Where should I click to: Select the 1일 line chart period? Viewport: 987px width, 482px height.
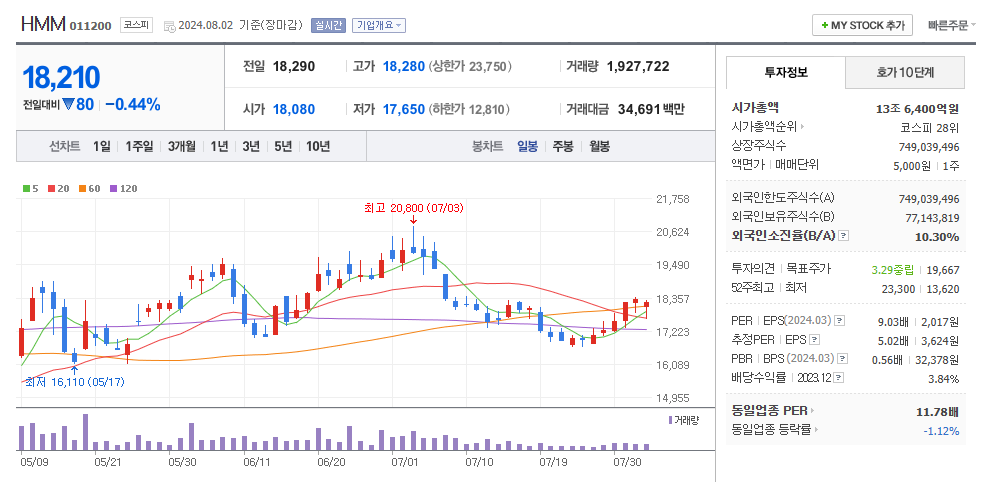click(101, 147)
